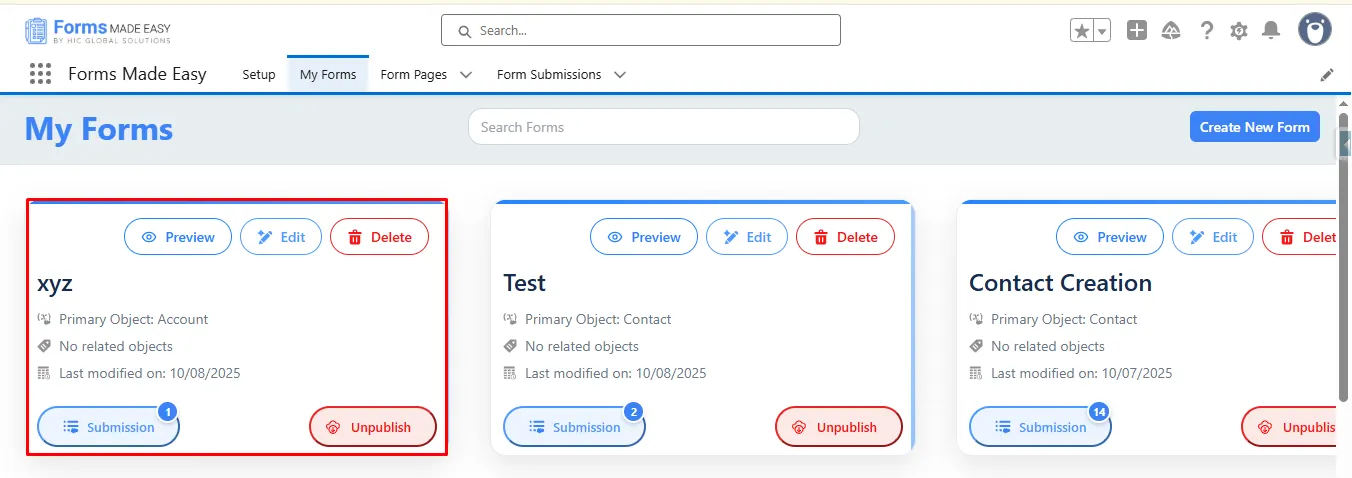
Task: Switch to the Setup tab
Action: tap(259, 75)
